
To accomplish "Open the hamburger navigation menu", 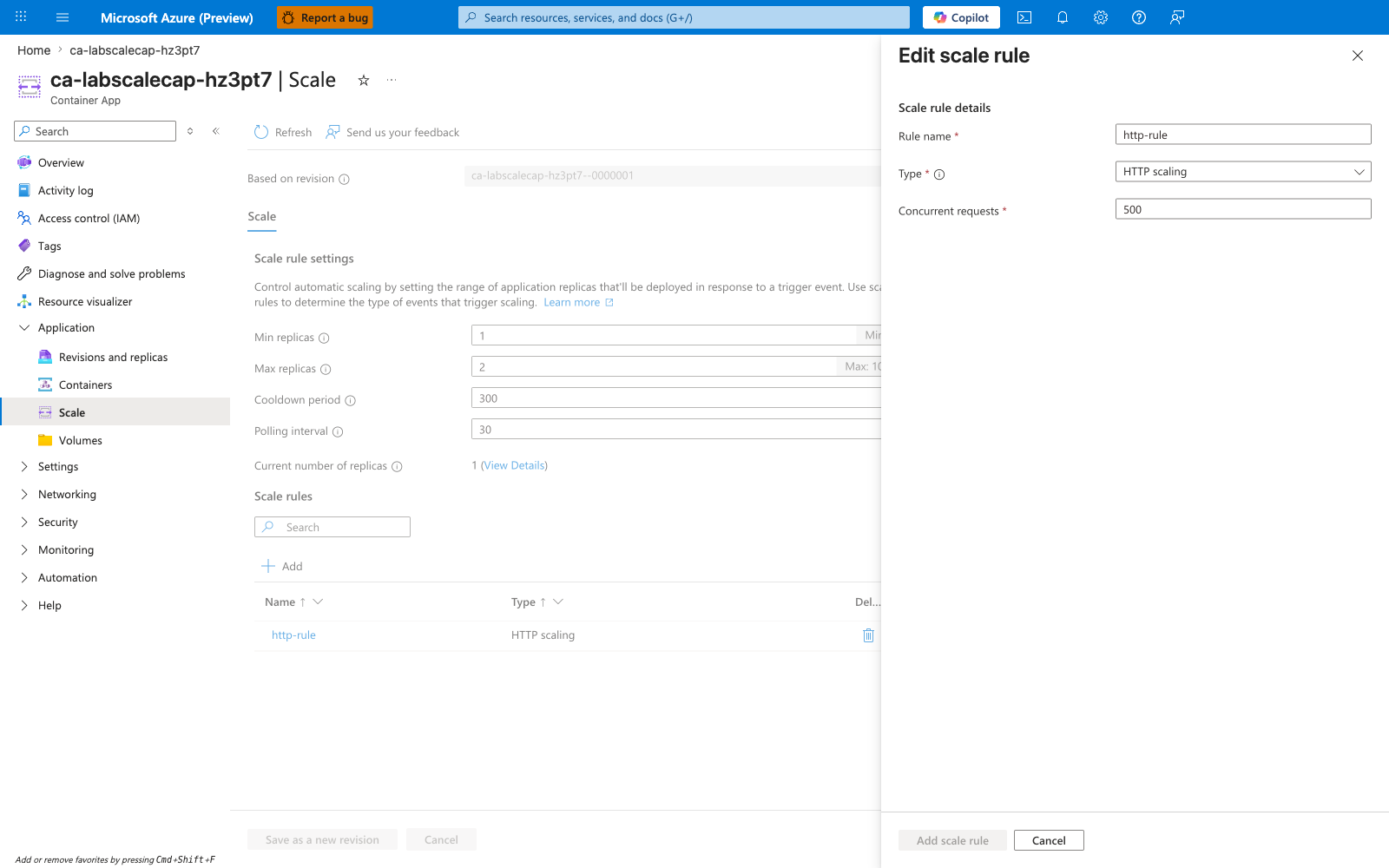I will (63, 17).
